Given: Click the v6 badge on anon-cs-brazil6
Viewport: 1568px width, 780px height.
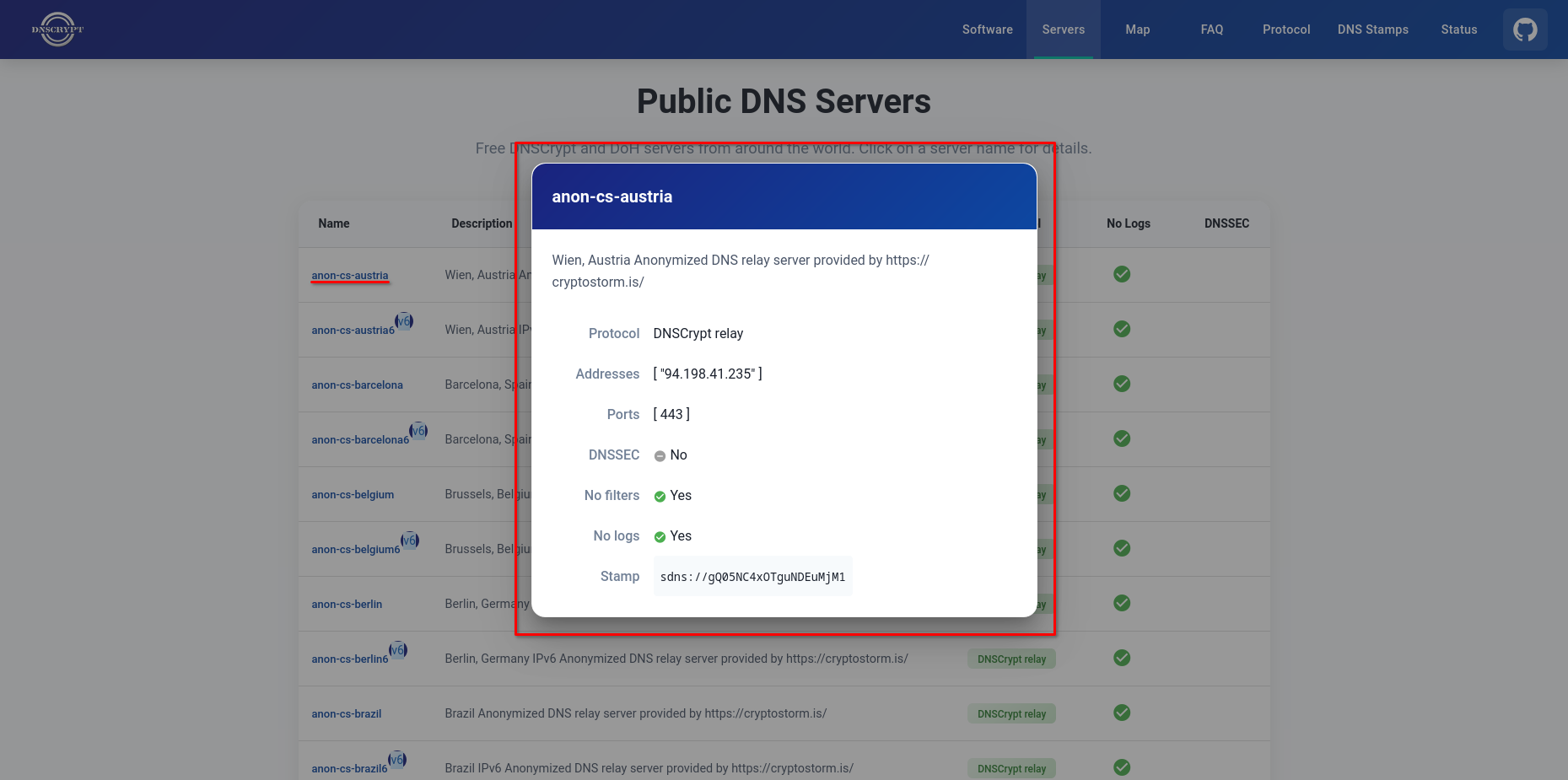Looking at the screenshot, I should 397,760.
